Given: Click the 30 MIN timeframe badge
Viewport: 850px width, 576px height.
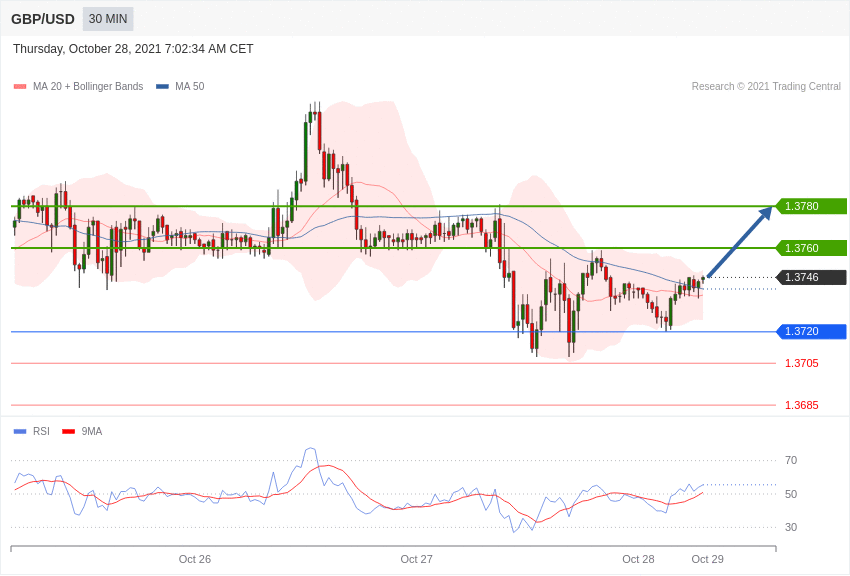Looking at the screenshot, I should point(108,19).
